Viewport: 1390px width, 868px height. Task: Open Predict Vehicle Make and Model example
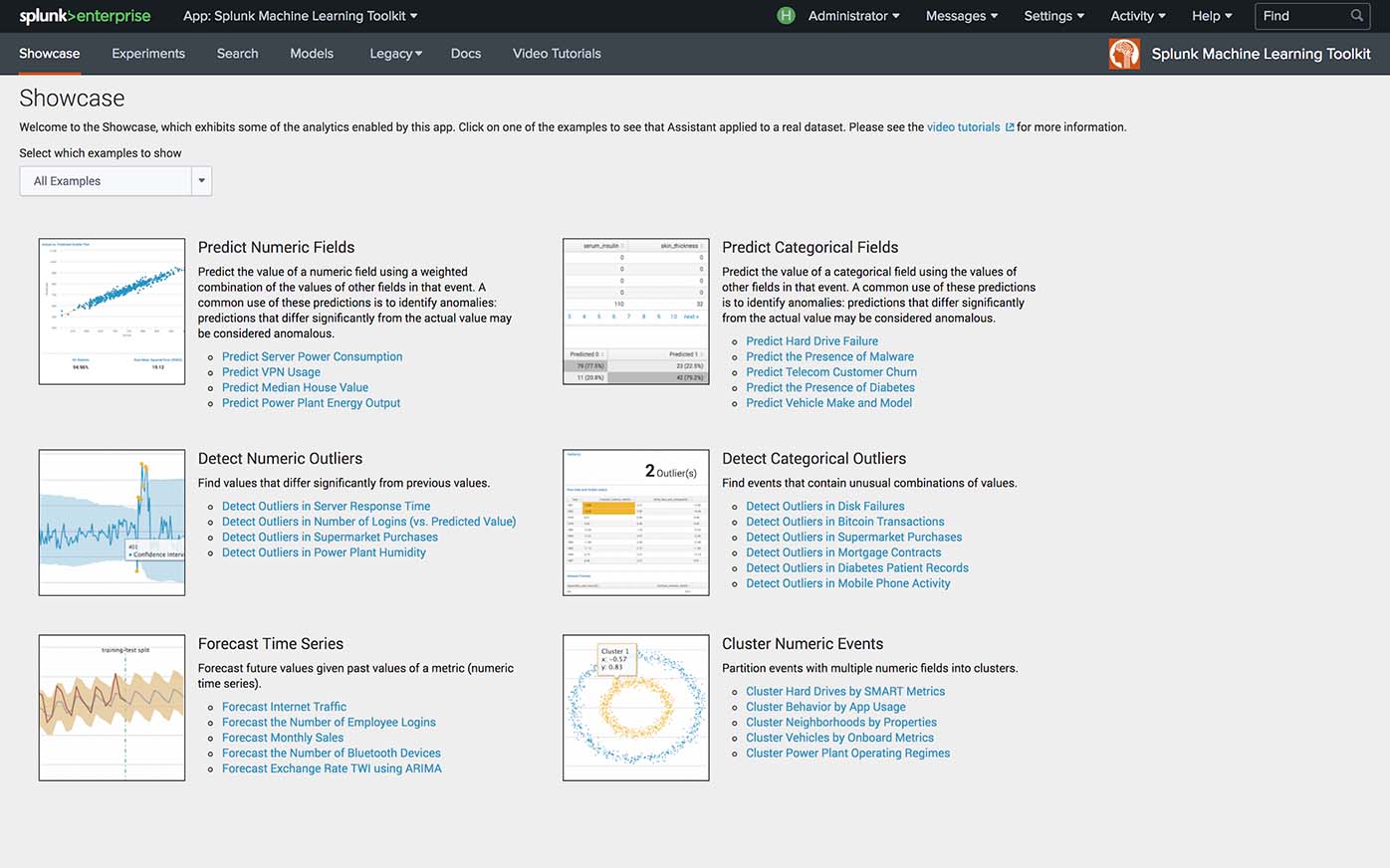(828, 403)
